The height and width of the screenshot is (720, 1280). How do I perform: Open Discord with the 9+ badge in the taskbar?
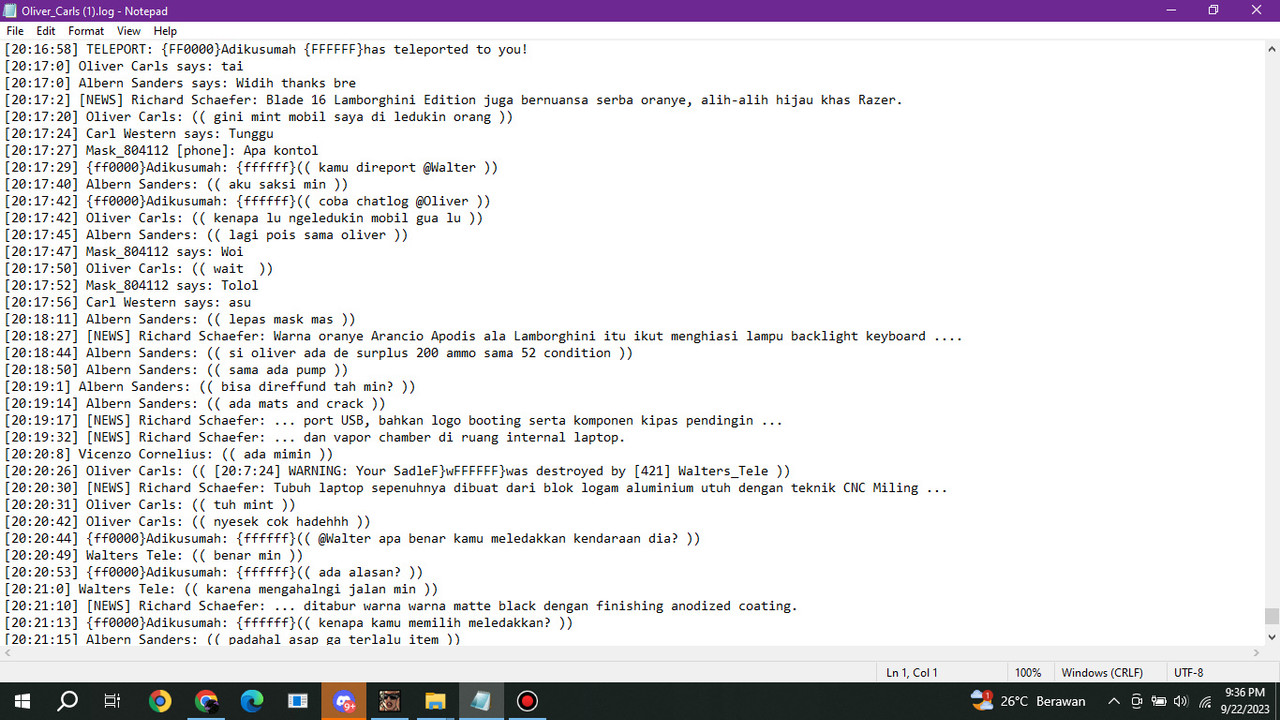pyautogui.click(x=345, y=701)
